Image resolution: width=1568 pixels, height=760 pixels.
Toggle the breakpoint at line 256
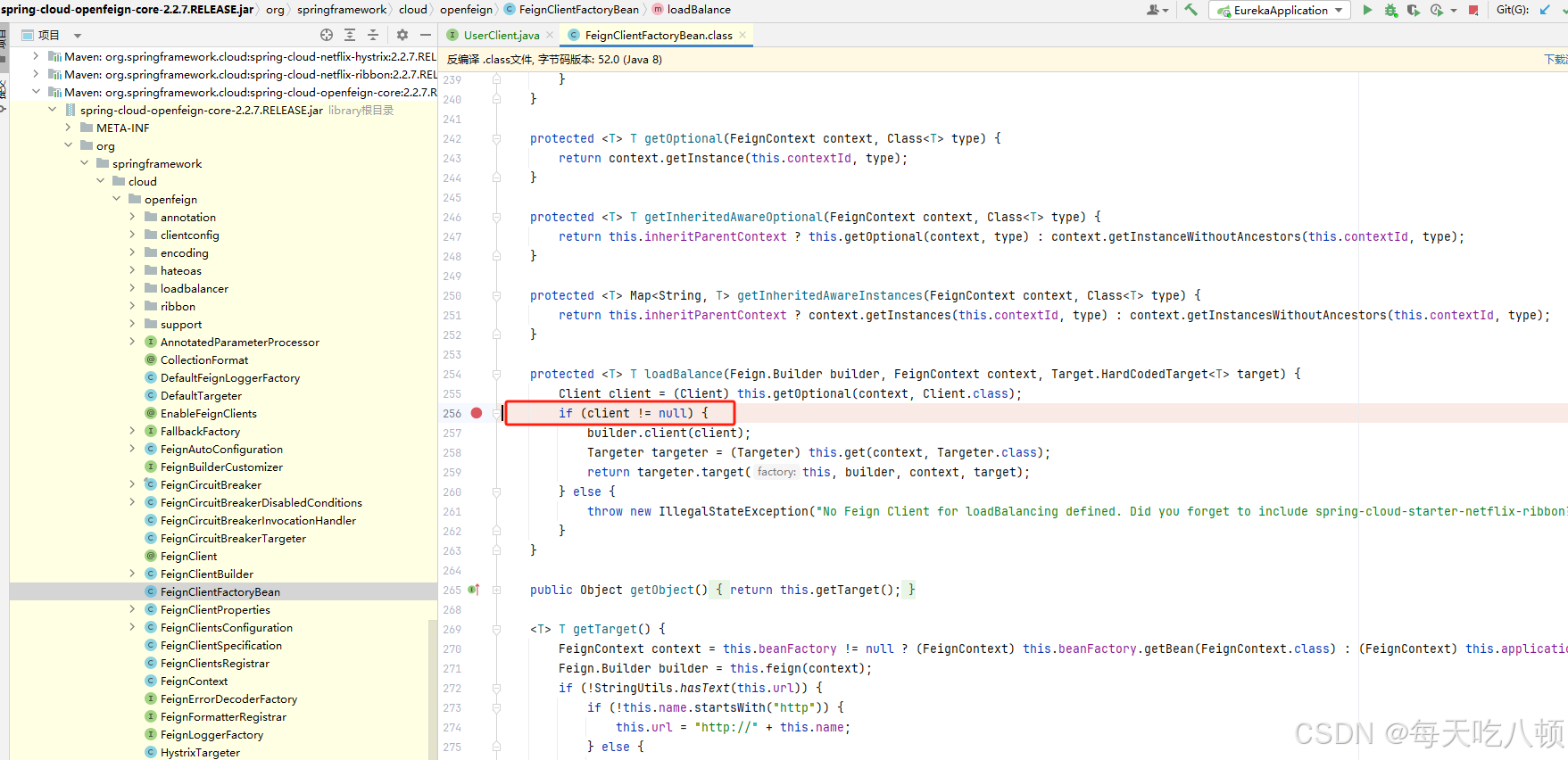pyautogui.click(x=477, y=413)
